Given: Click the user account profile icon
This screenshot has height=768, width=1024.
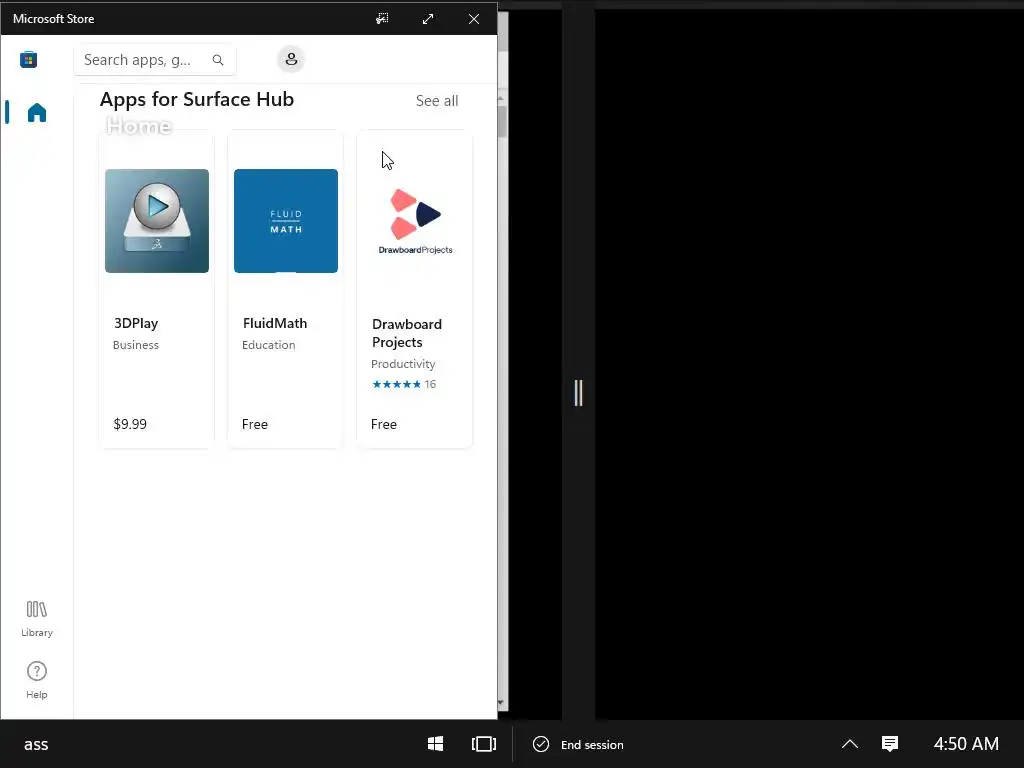Looking at the screenshot, I should [291, 59].
